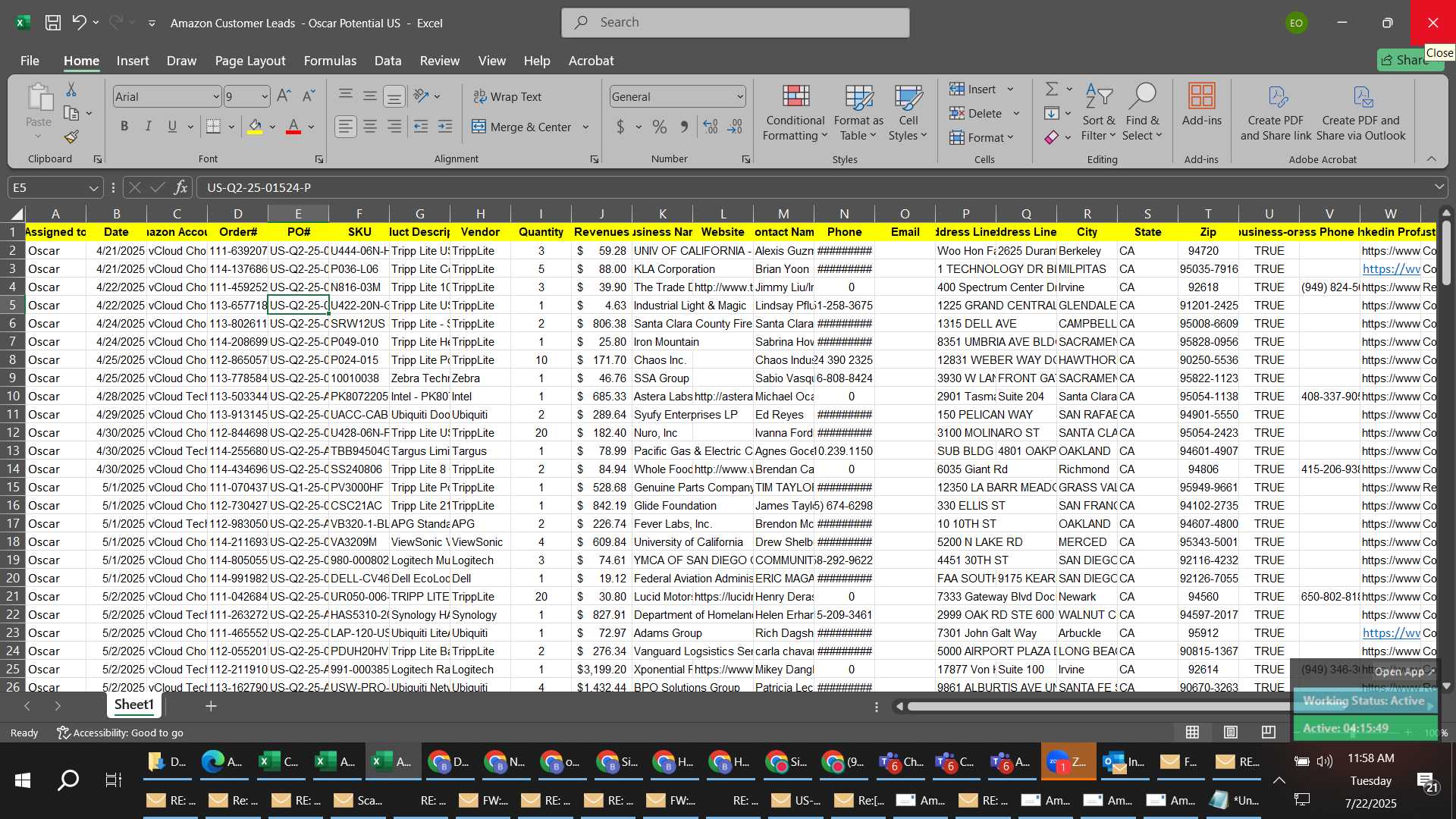Toggle Align Left
Viewport: 1456px width, 819px height.
coord(346,127)
